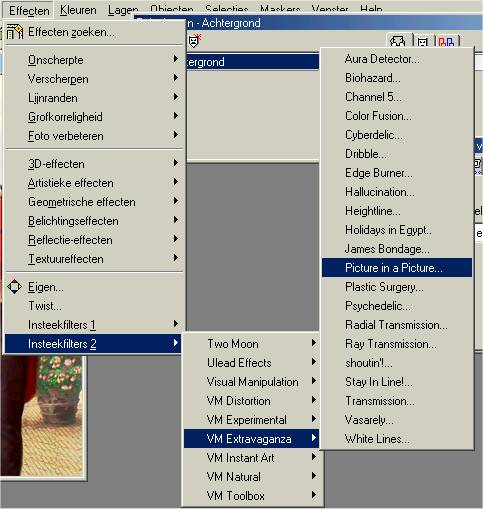Select the red and blue figures tab icon
483x509 pixels.
(446, 42)
